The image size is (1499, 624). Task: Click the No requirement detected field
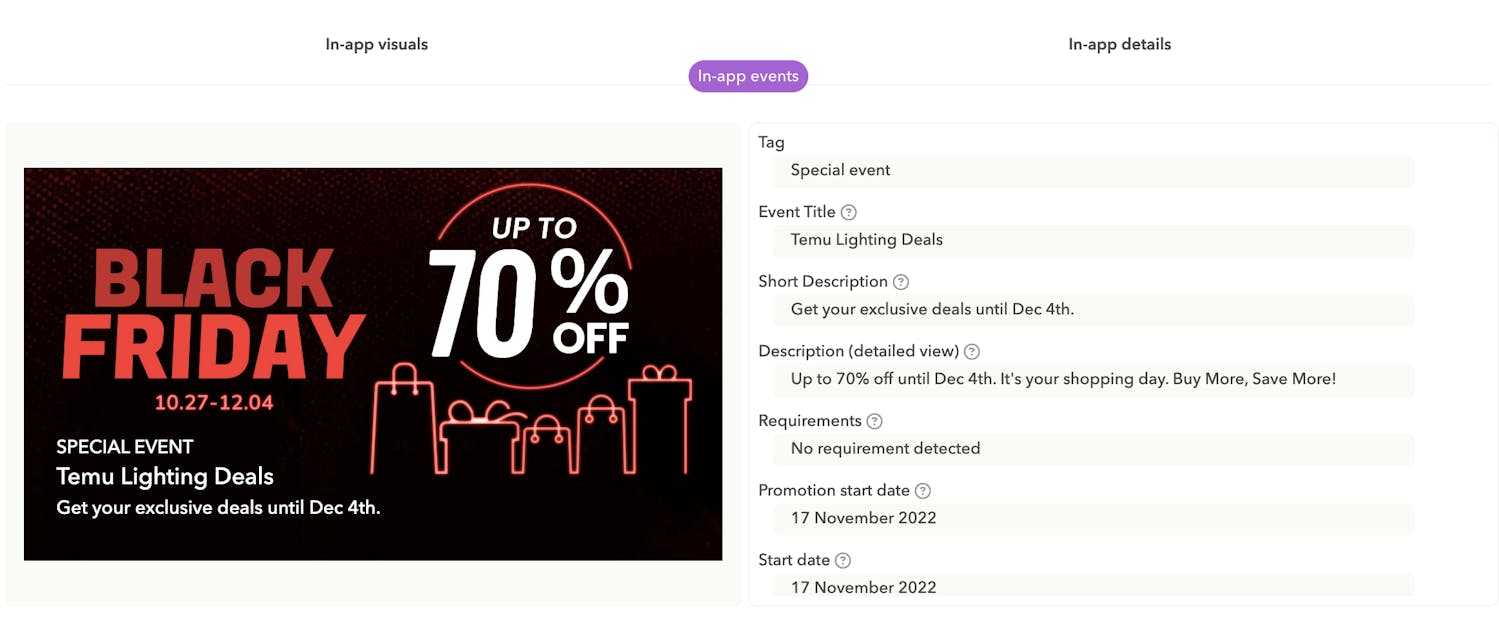point(1093,449)
